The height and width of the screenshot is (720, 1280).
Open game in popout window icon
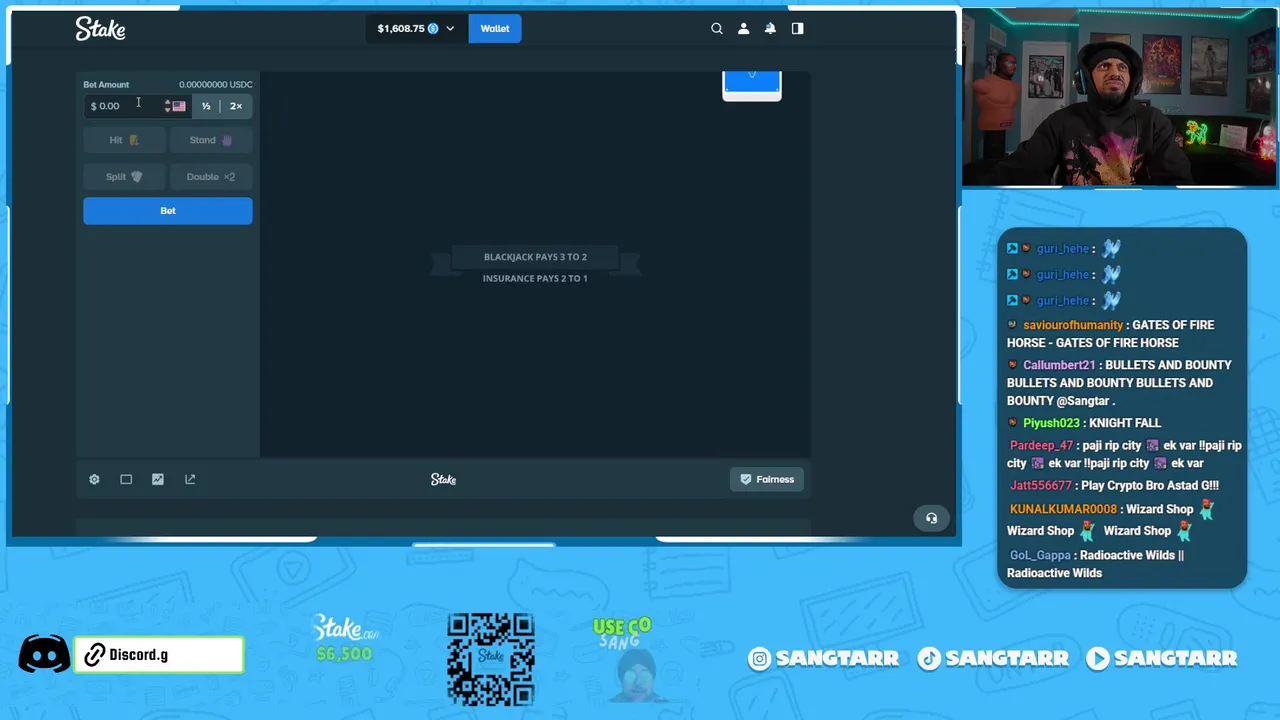pyautogui.click(x=190, y=479)
